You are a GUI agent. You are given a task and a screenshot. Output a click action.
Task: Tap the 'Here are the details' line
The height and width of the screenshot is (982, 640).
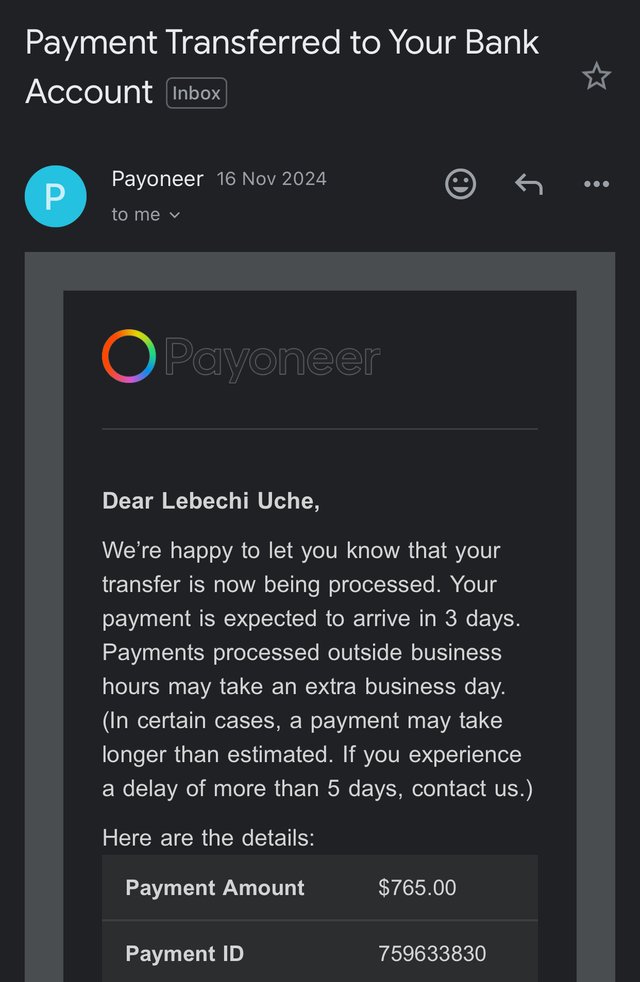click(x=209, y=838)
